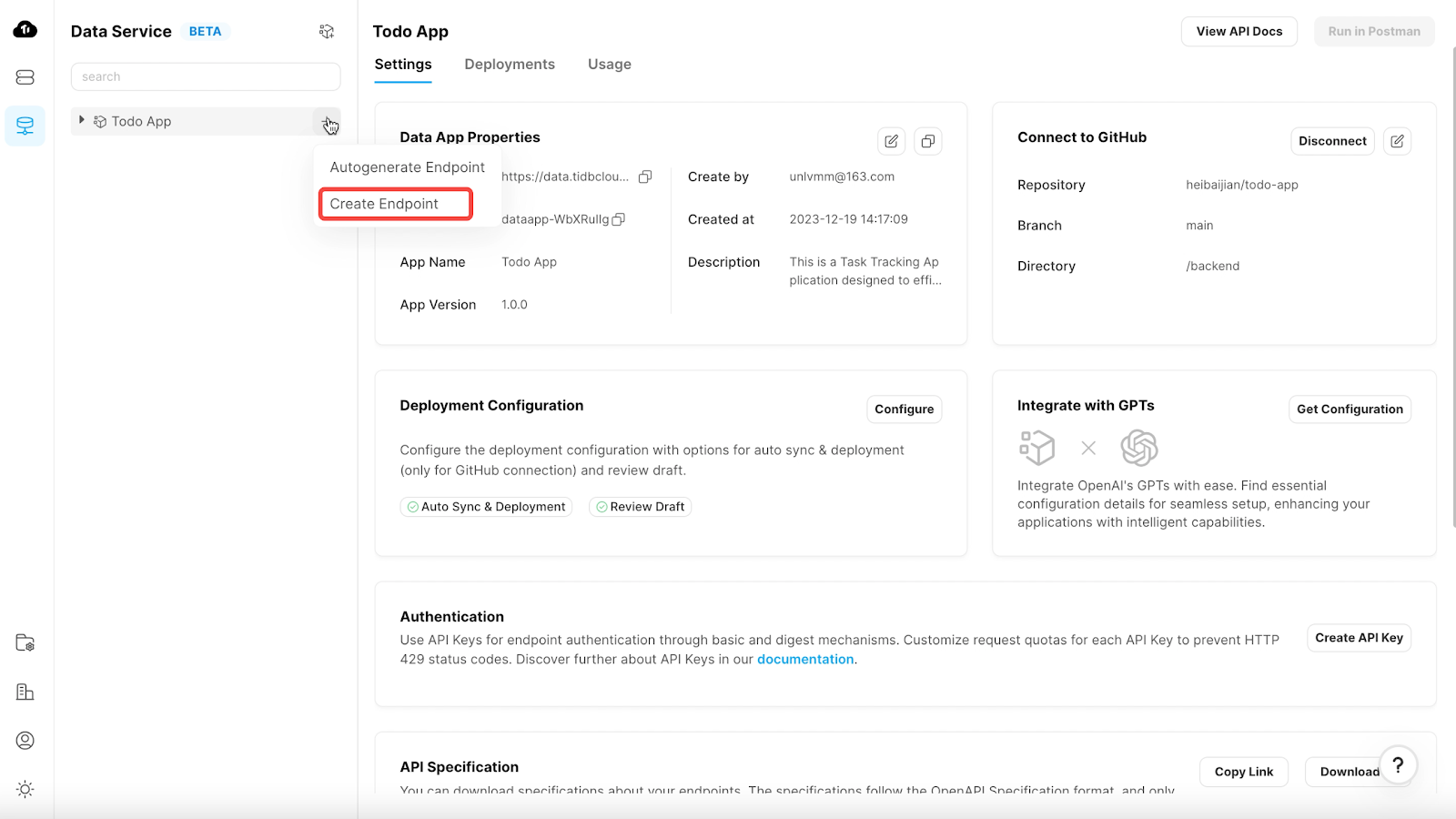Click the edit pencil on Data App Properties
1456x819 pixels.
coord(890,141)
